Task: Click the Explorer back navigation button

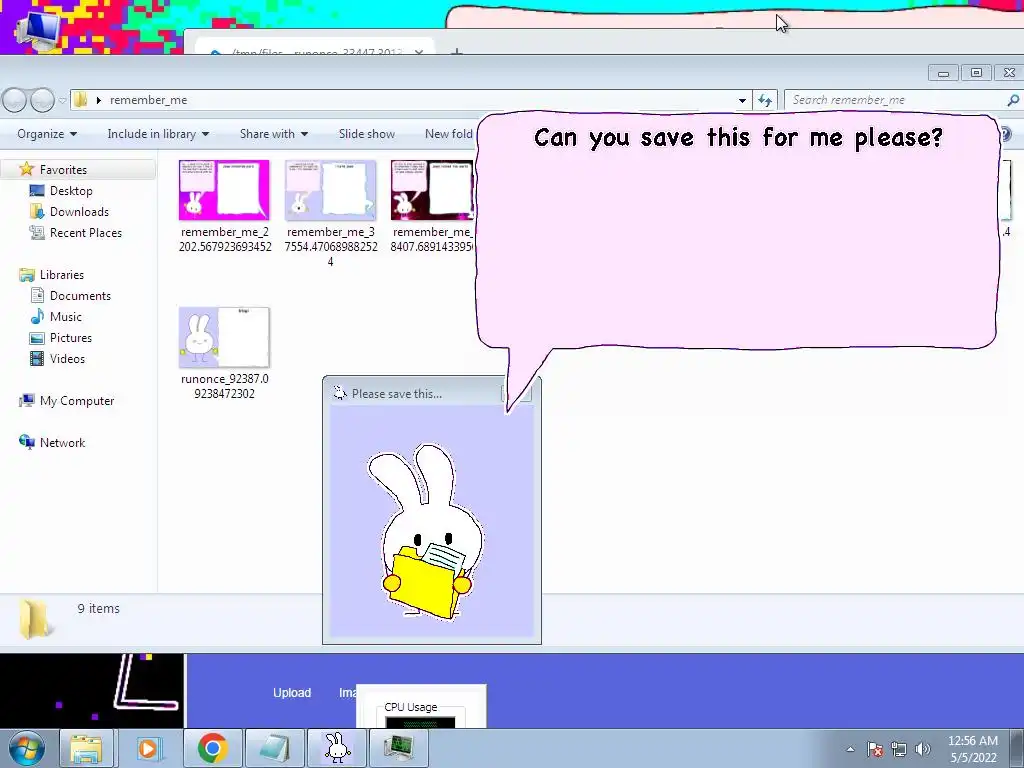Action: [14, 100]
